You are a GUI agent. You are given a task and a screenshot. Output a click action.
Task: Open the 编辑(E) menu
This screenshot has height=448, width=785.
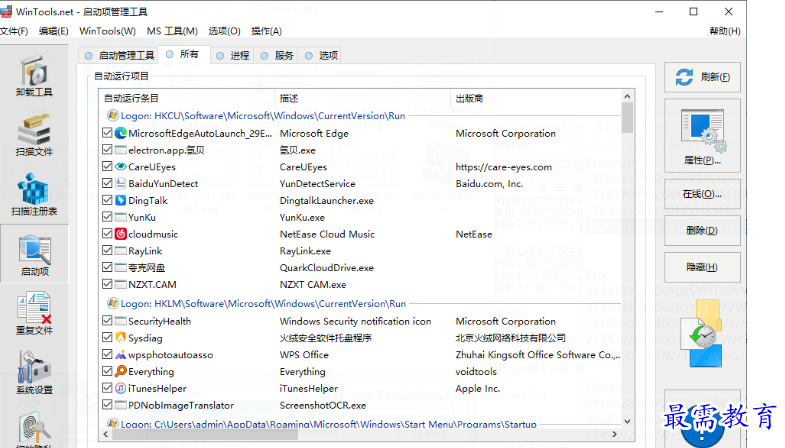click(x=54, y=31)
